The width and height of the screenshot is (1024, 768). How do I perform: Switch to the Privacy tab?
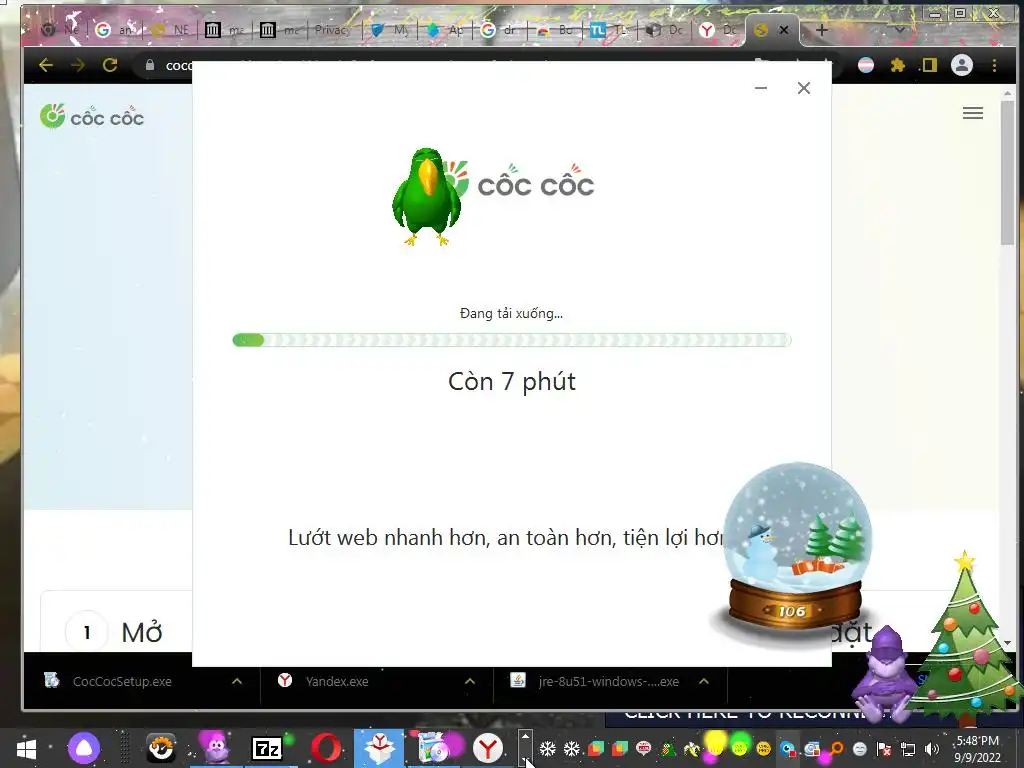332,30
